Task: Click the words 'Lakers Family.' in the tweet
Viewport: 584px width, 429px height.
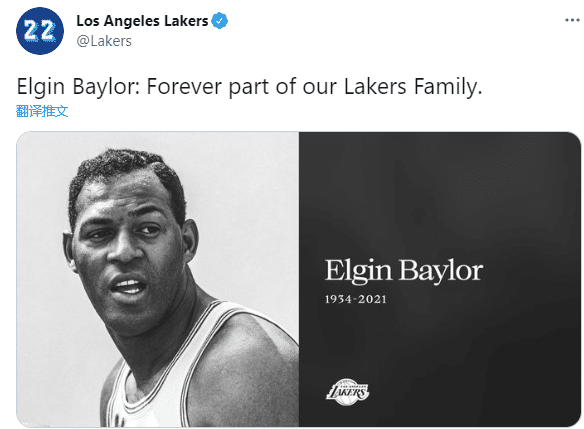Action: (x=413, y=87)
